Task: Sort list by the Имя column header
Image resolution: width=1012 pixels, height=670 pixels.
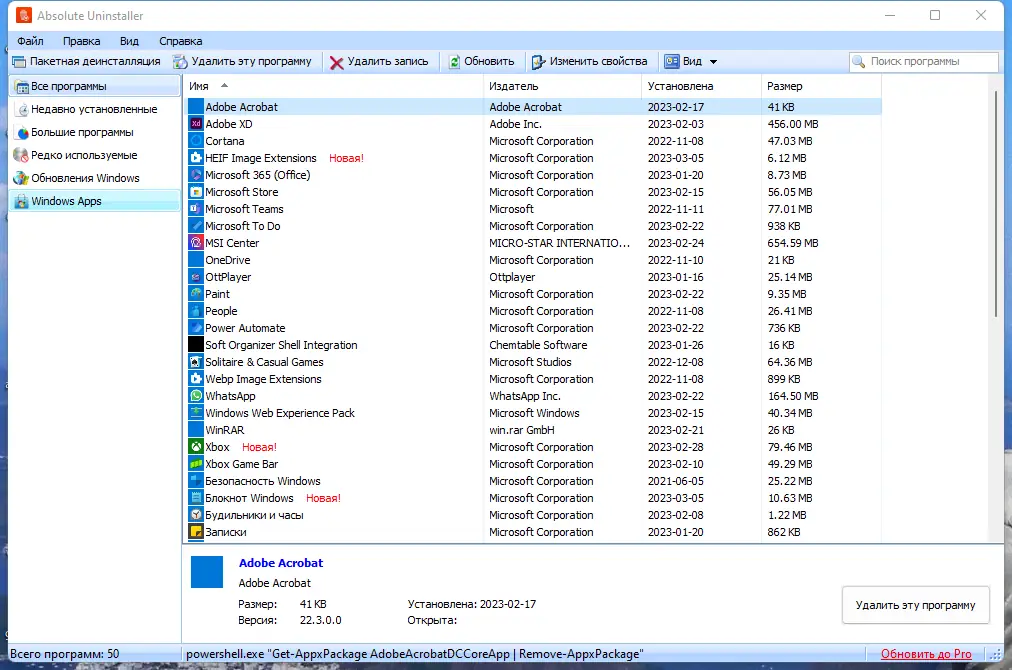Action: (x=334, y=86)
